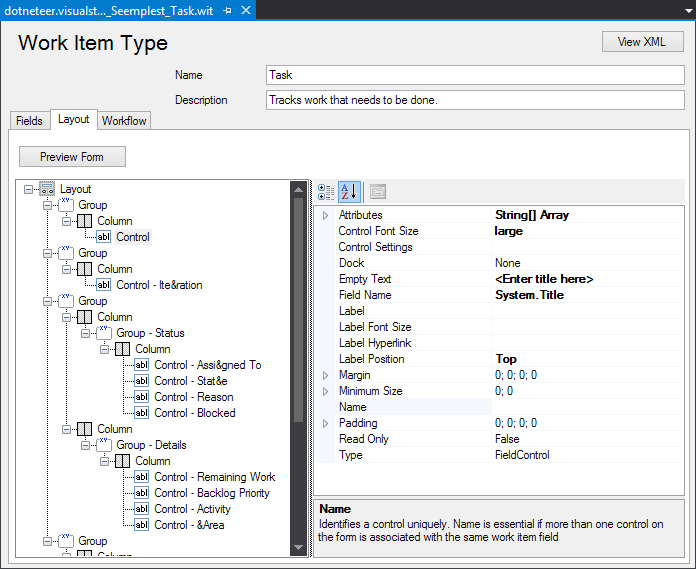Expand the Attributes property
Viewport: 696px width, 569px height.
(325, 215)
